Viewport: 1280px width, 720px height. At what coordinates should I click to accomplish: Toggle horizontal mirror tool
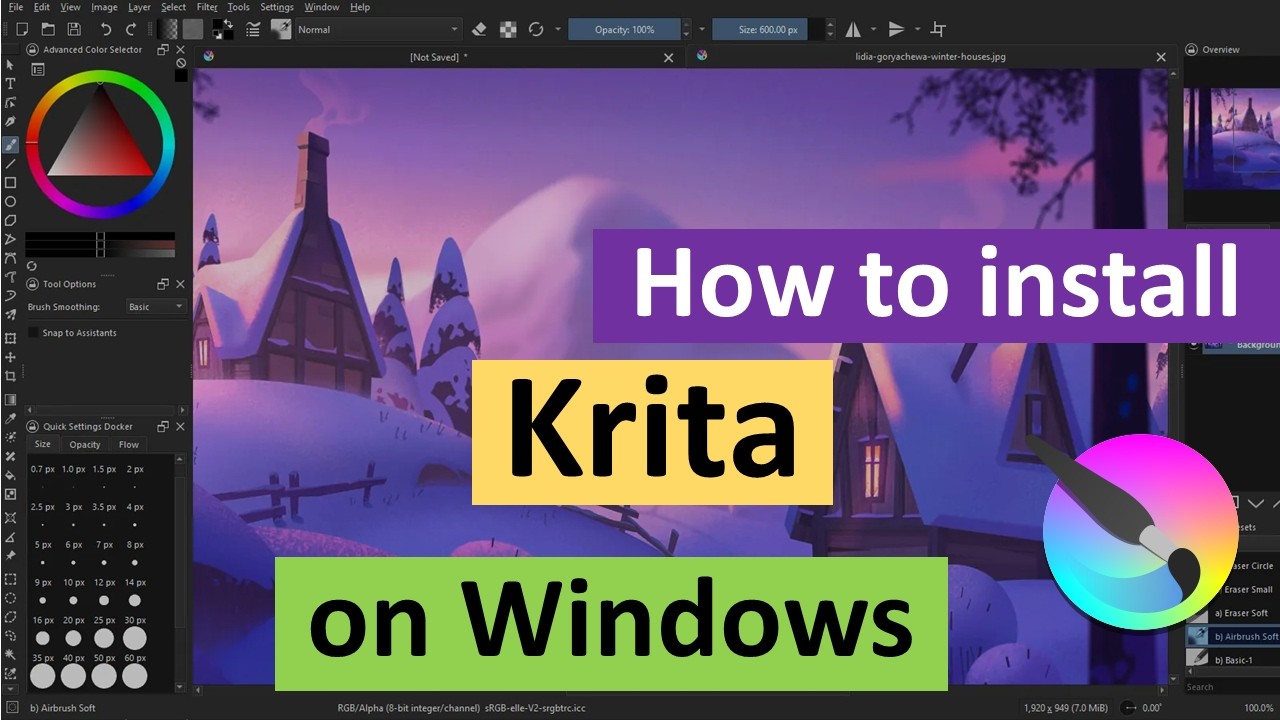(x=853, y=29)
